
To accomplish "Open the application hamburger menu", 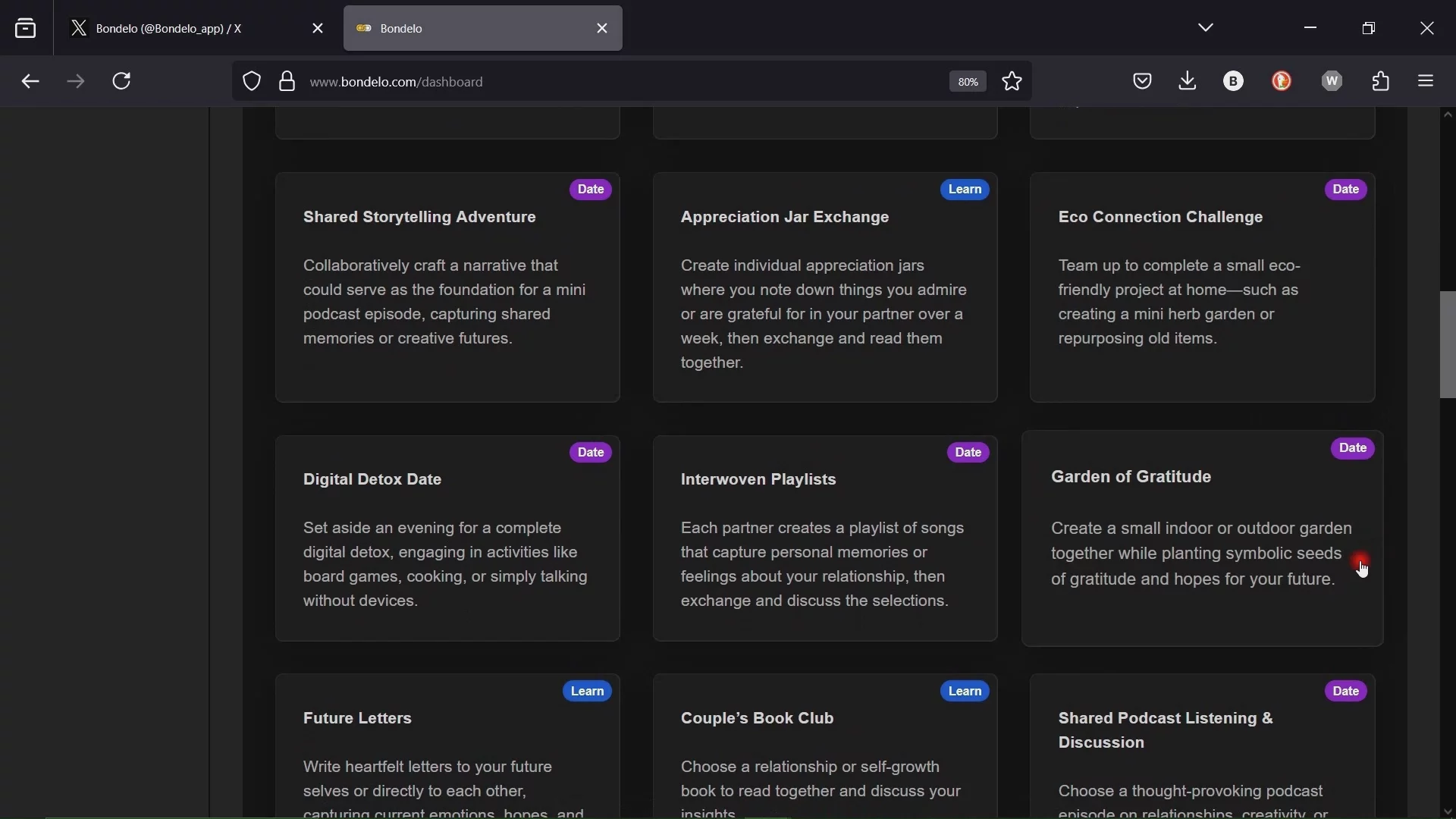I will click(1427, 81).
